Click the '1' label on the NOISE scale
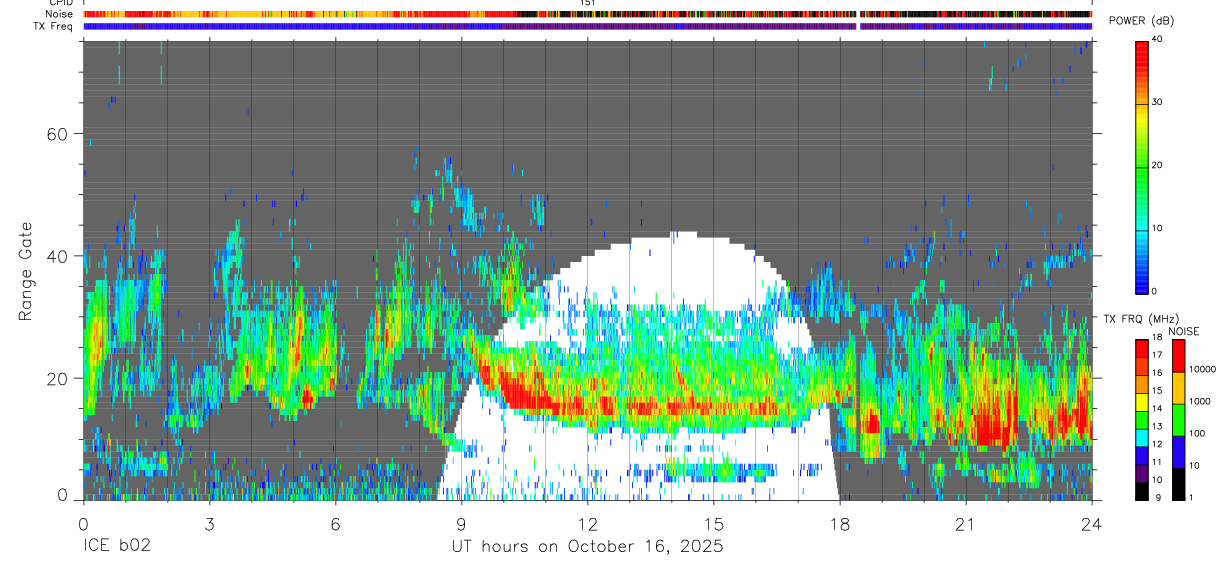 point(1191,497)
